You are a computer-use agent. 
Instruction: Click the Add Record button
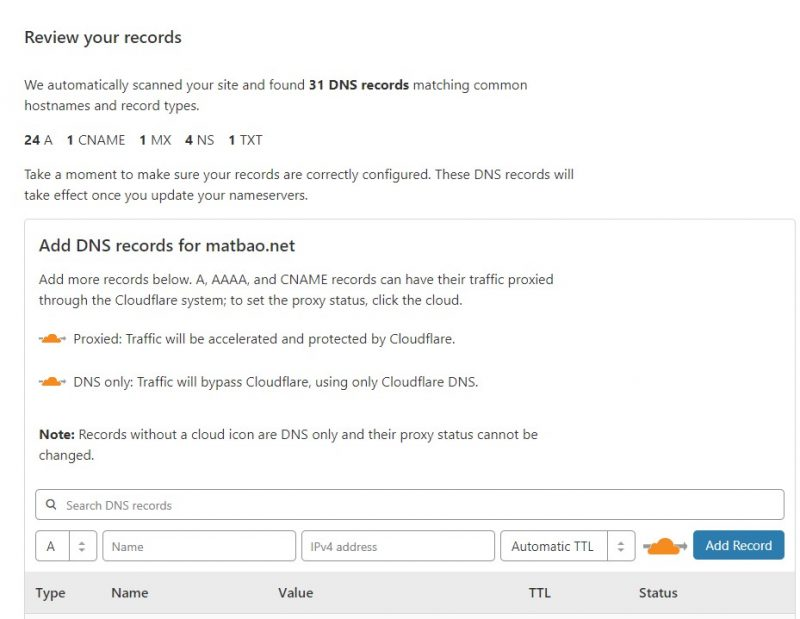738,546
